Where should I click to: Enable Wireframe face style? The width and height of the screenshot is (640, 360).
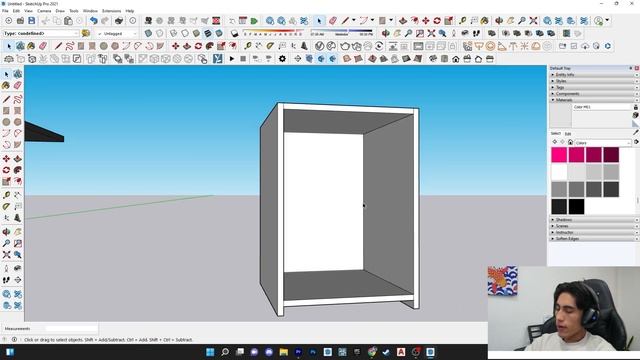173,33
